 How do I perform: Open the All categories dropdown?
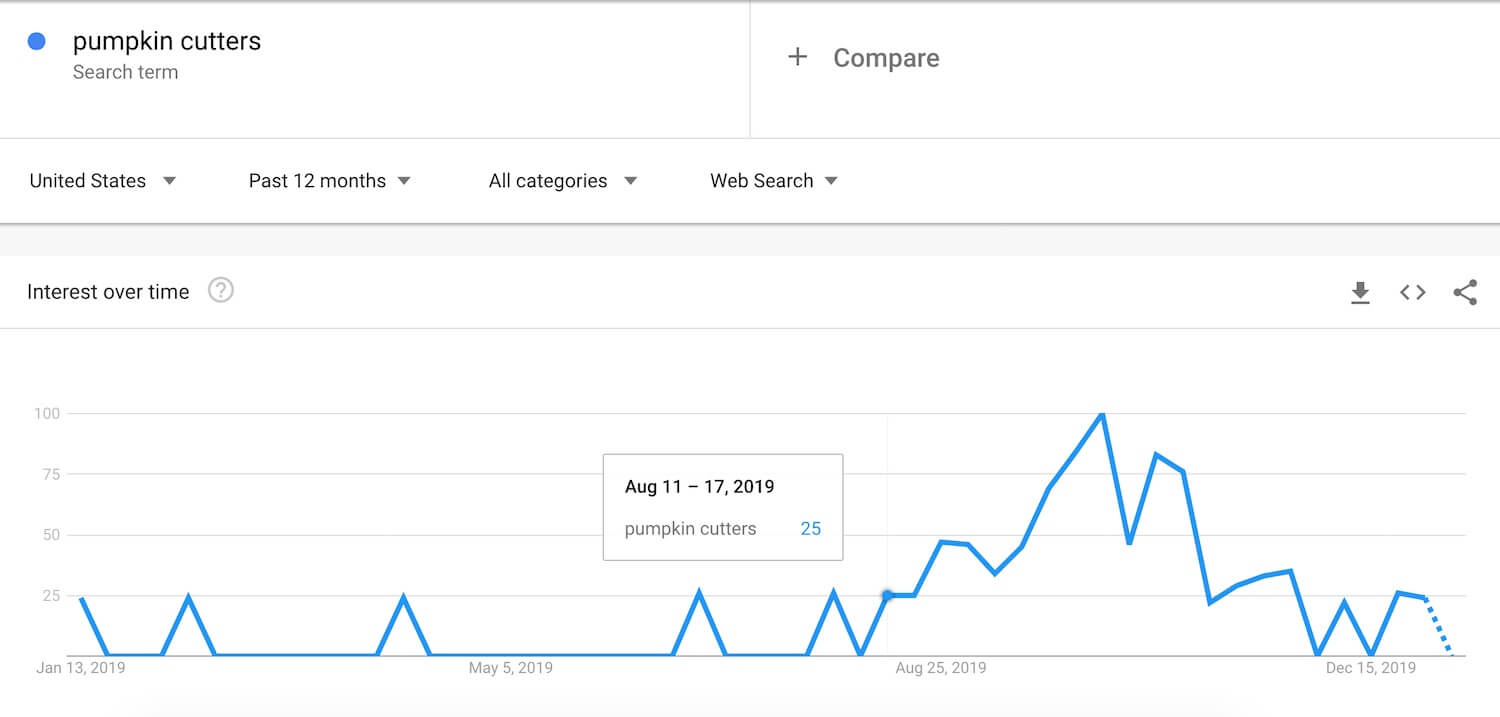pyautogui.click(x=562, y=181)
